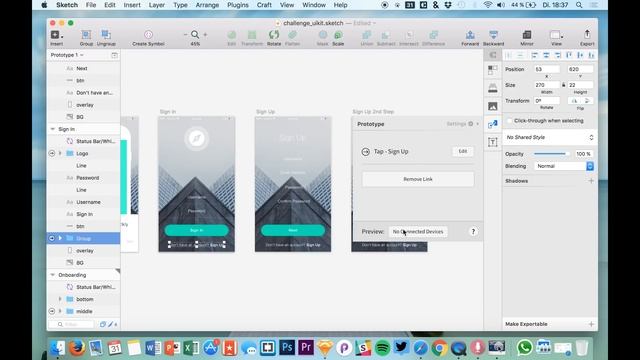Image resolution: width=640 pixels, height=360 pixels.
Task: Click the No Connected Devices button
Action: tap(418, 231)
